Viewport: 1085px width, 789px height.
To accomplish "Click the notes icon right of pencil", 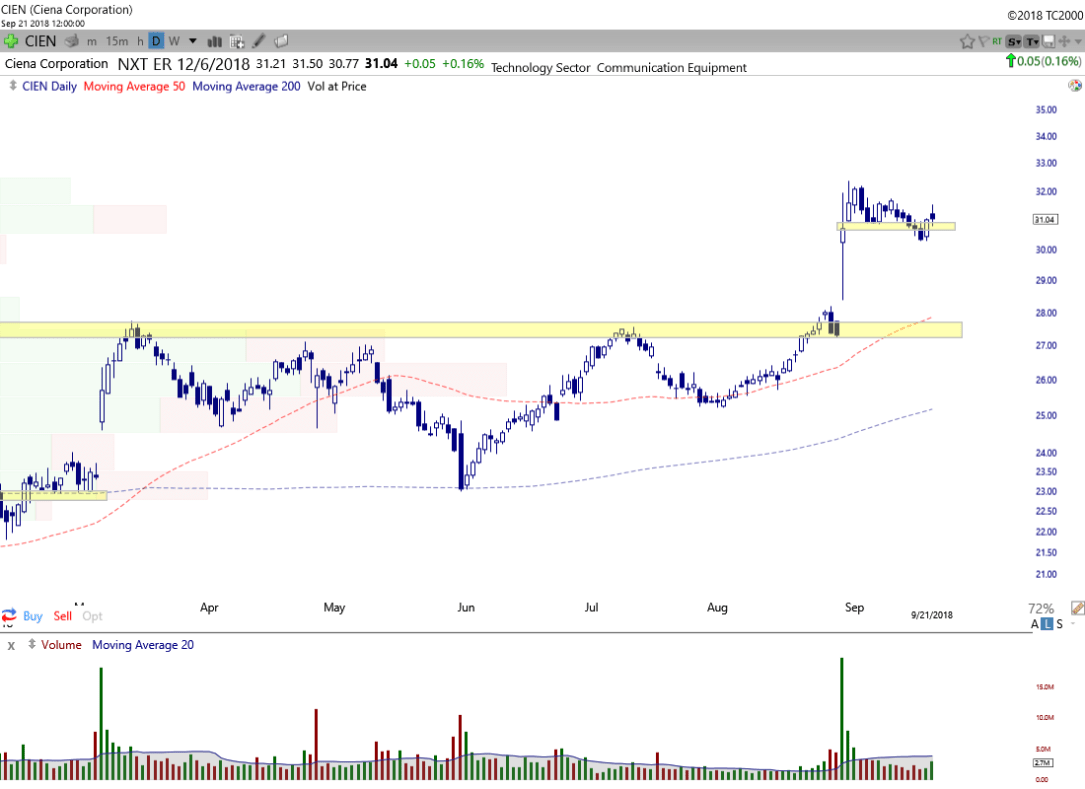I will pos(281,41).
